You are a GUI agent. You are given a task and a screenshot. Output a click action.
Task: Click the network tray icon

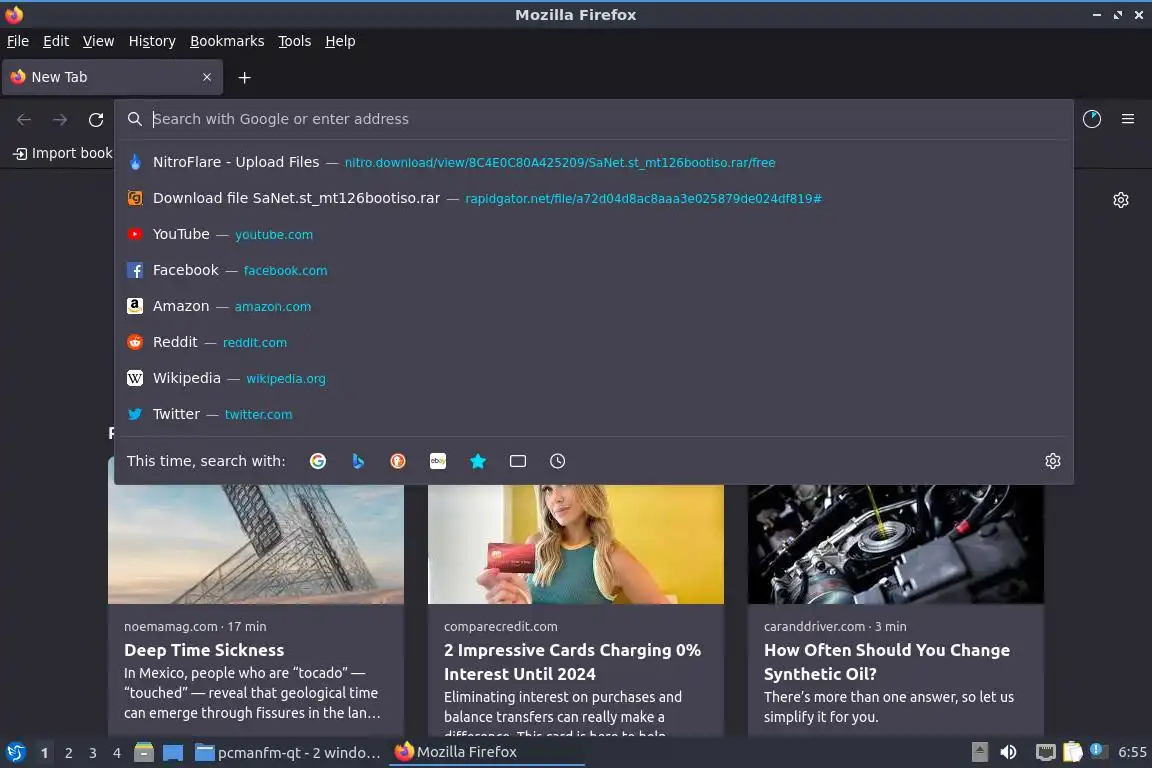point(1045,752)
